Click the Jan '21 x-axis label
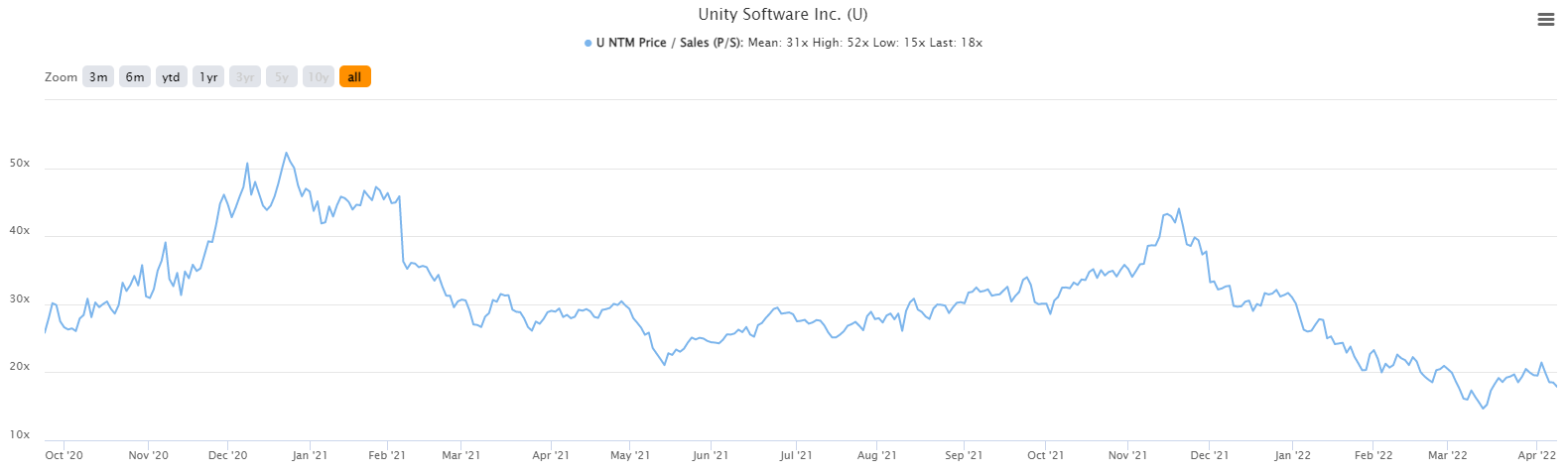Viewport: 1568px width, 474px height. (310, 455)
